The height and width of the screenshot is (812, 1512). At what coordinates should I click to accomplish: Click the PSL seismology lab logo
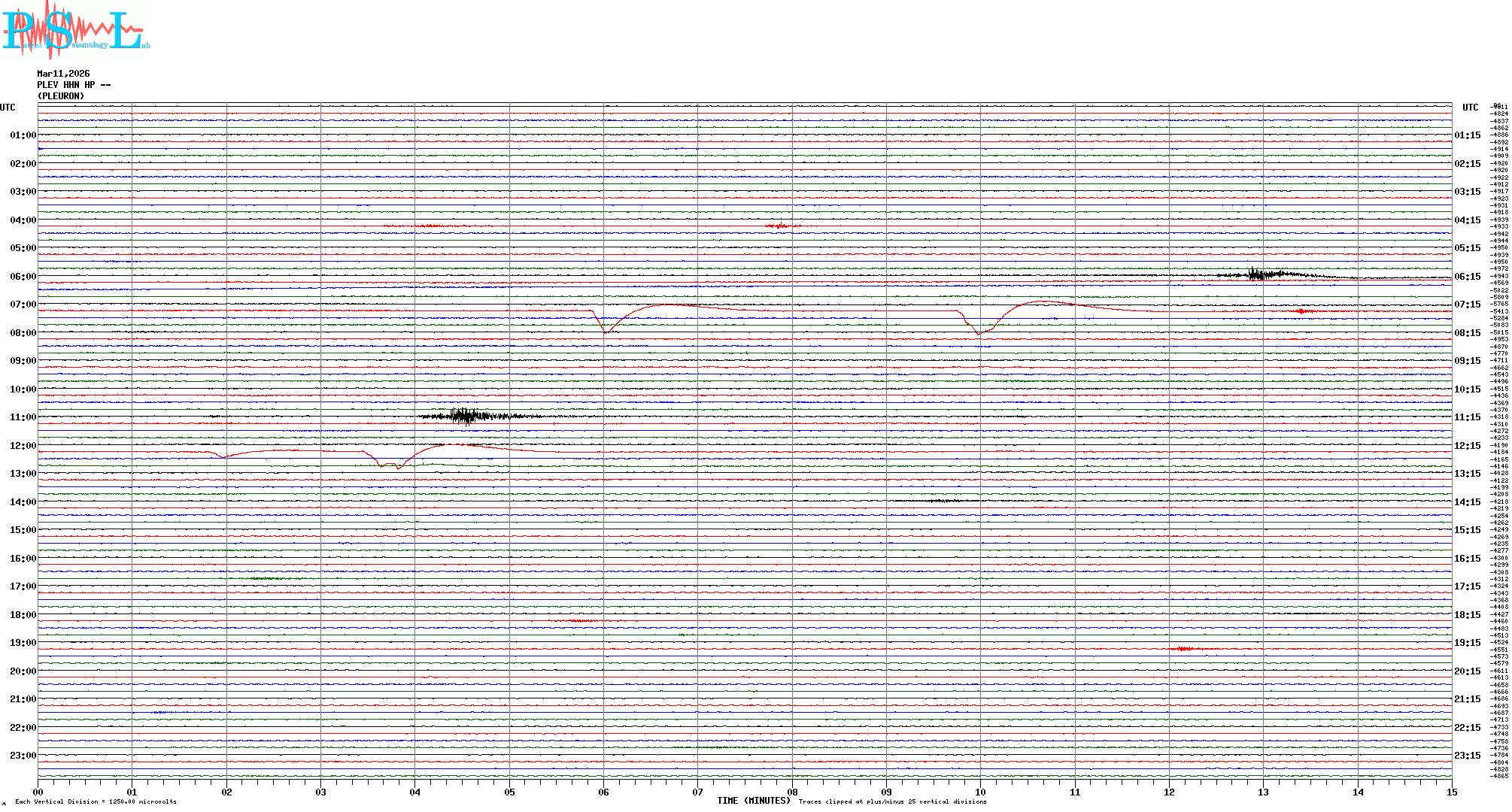(74, 29)
